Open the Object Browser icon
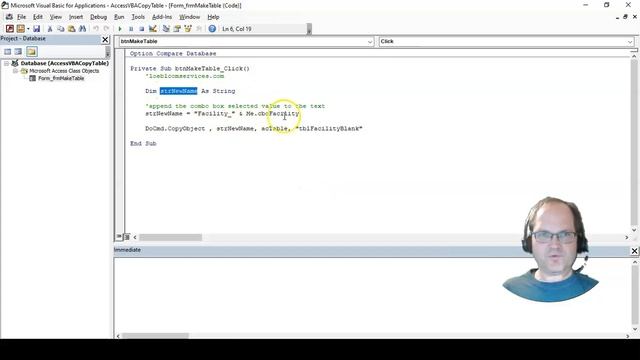 pyautogui.click(x=188, y=29)
